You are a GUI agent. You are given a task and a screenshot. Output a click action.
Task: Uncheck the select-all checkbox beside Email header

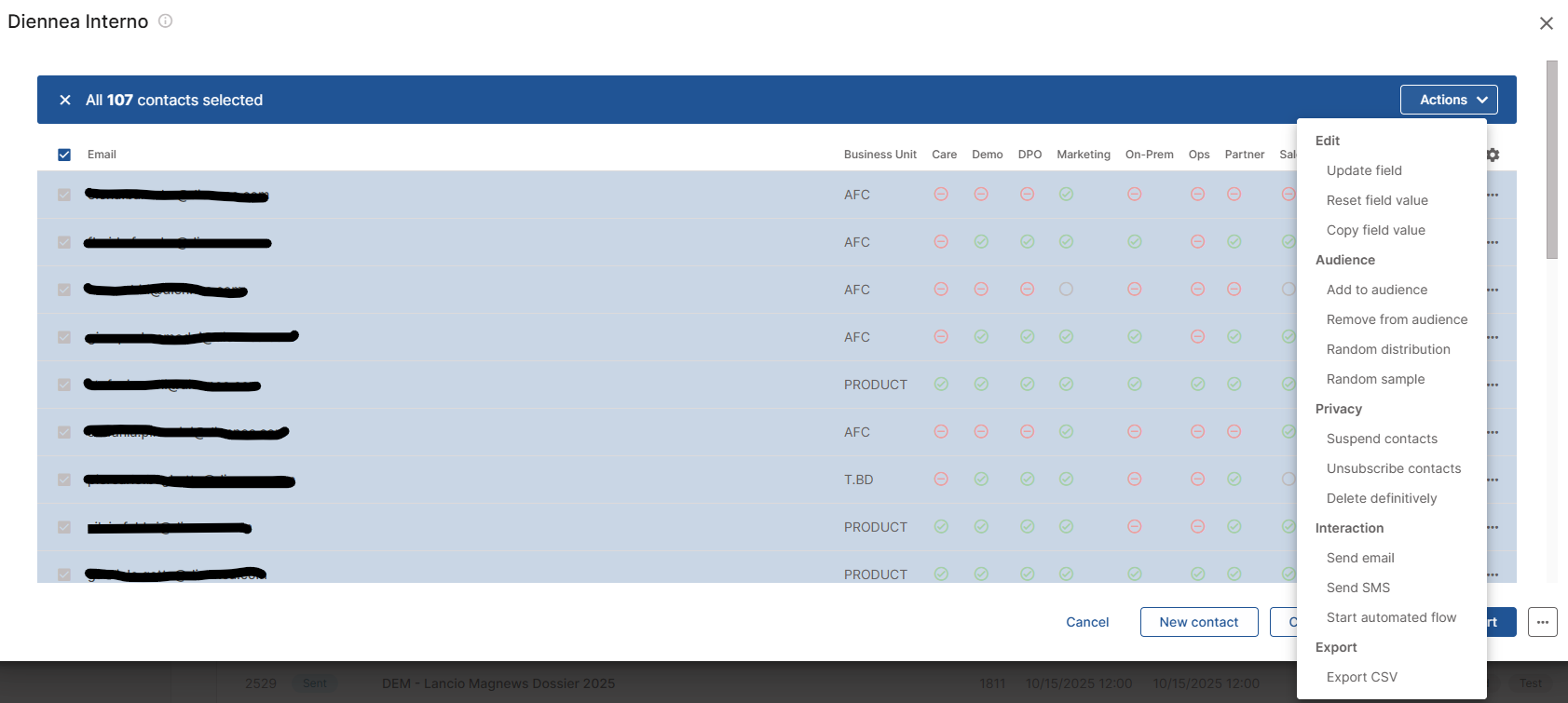coord(64,155)
